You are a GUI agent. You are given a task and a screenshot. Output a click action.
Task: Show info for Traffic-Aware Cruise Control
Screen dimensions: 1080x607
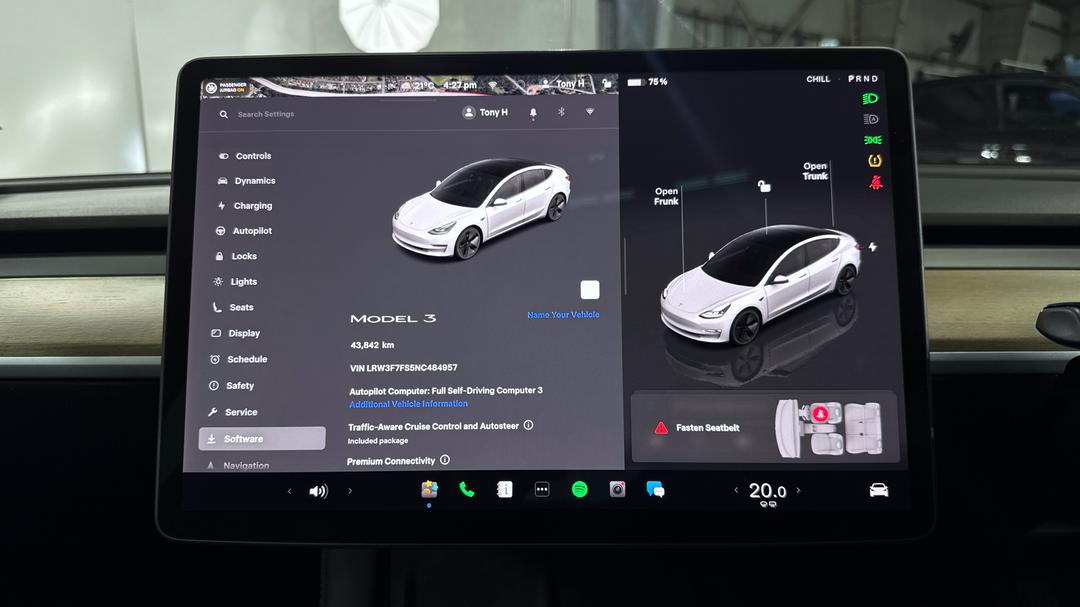[x=528, y=425]
